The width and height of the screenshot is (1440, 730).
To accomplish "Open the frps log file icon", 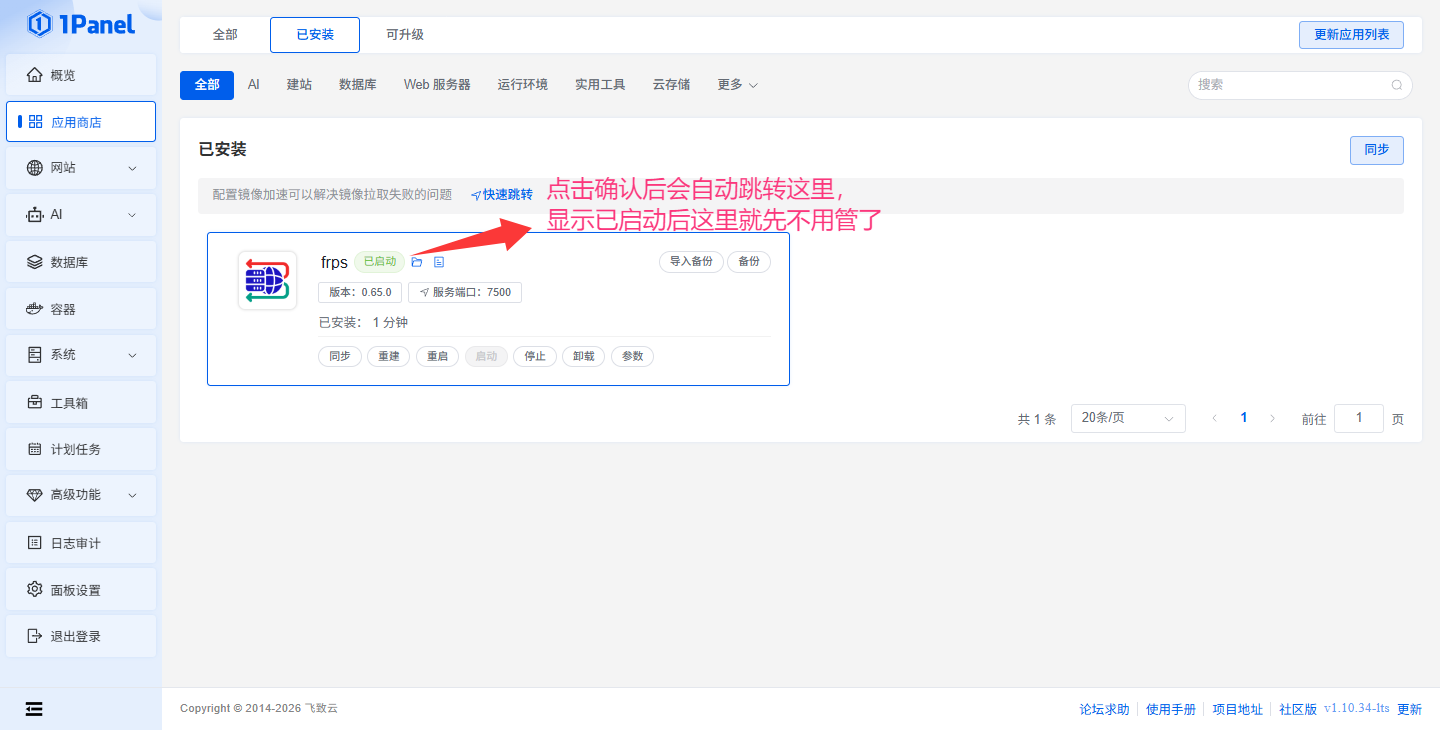I will click(439, 262).
